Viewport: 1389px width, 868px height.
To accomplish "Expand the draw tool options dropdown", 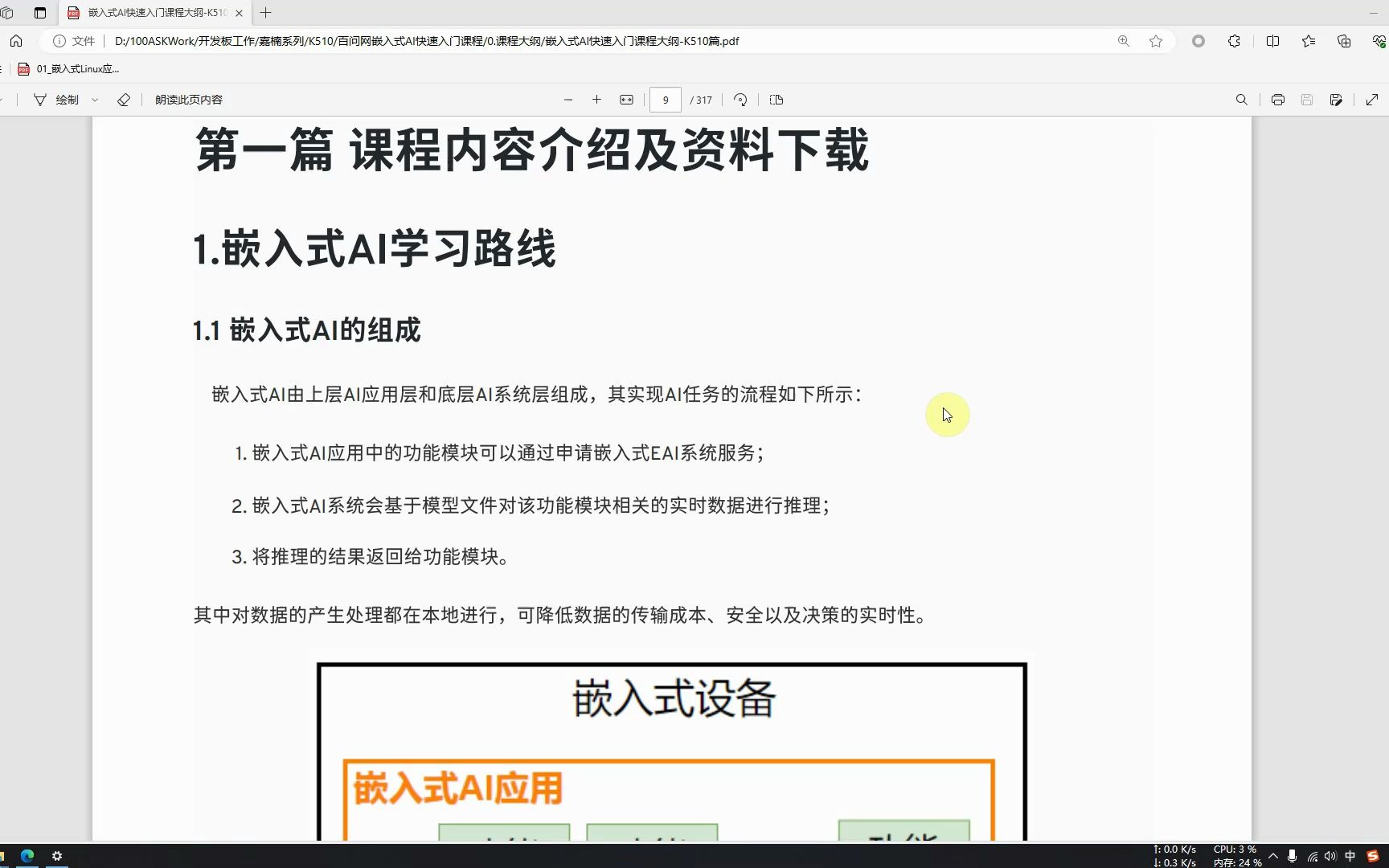I will coord(95,100).
